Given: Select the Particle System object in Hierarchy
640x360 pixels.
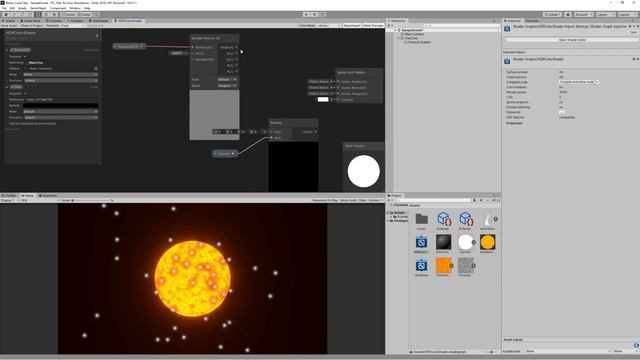Looking at the screenshot, I should coord(419,42).
